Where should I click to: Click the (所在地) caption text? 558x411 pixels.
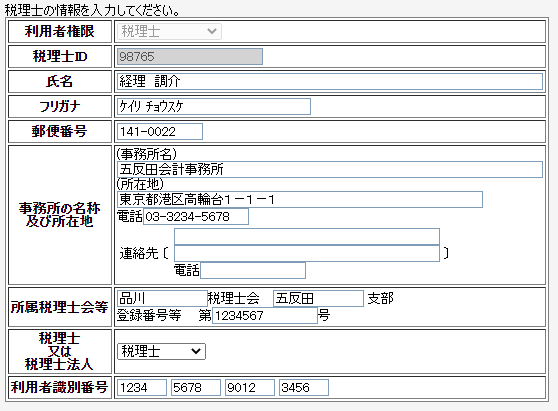140,184
